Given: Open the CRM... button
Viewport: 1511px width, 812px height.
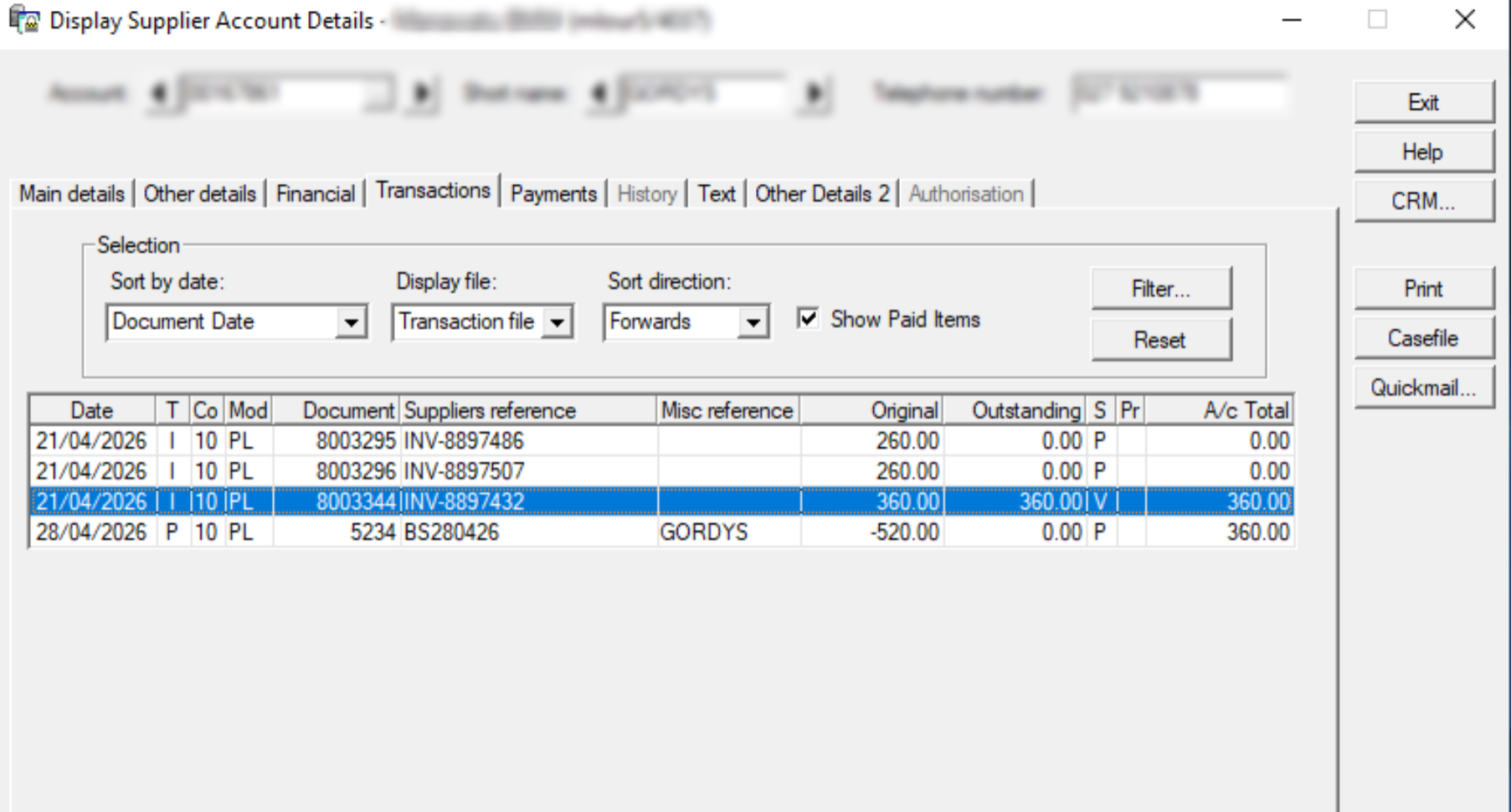Looking at the screenshot, I should [x=1423, y=201].
